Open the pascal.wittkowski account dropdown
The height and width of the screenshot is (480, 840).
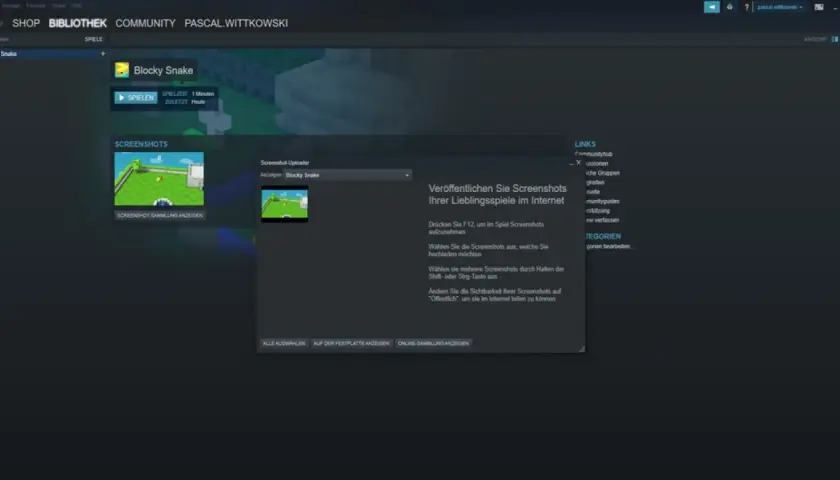[779, 7]
